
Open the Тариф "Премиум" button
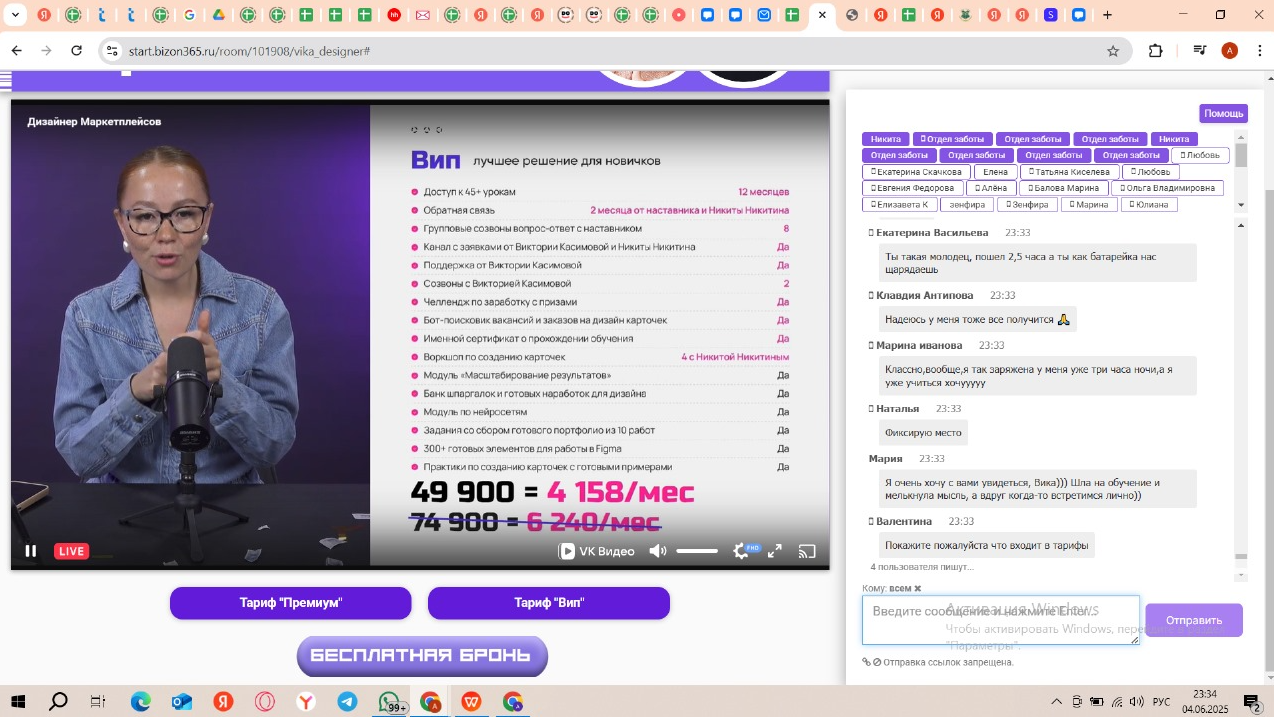click(x=291, y=603)
